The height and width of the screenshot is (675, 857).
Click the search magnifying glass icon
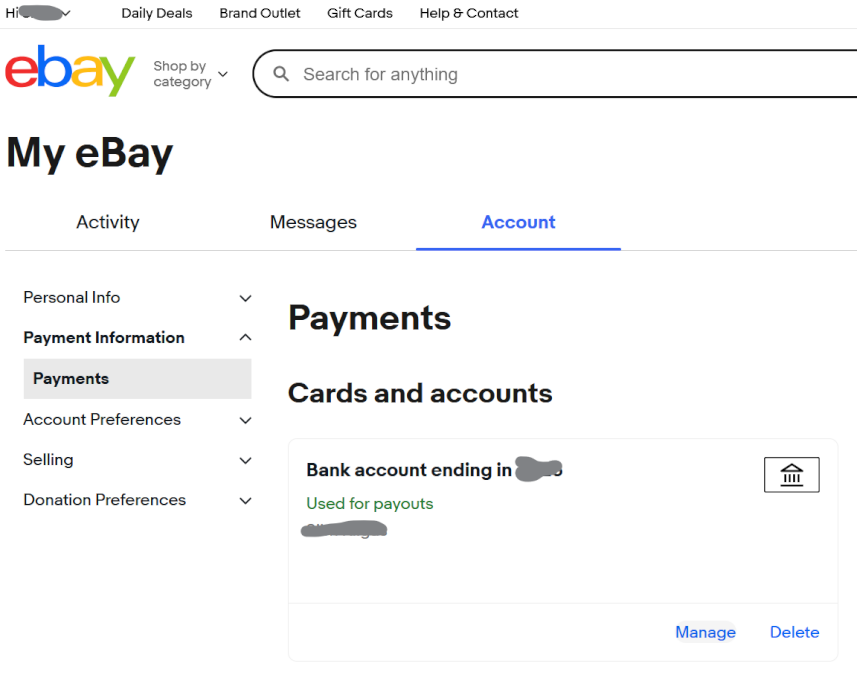pos(281,74)
